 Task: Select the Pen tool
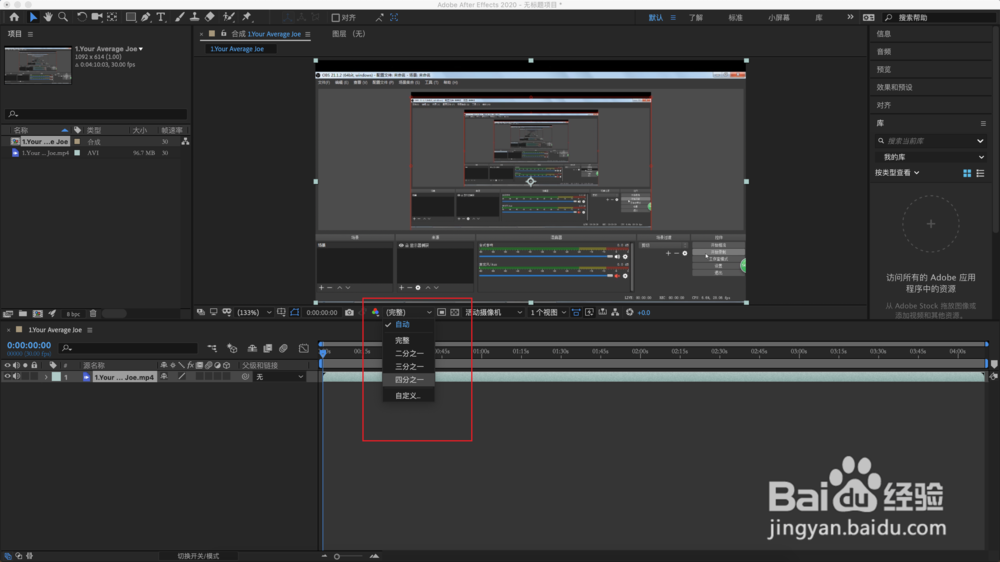(146, 17)
